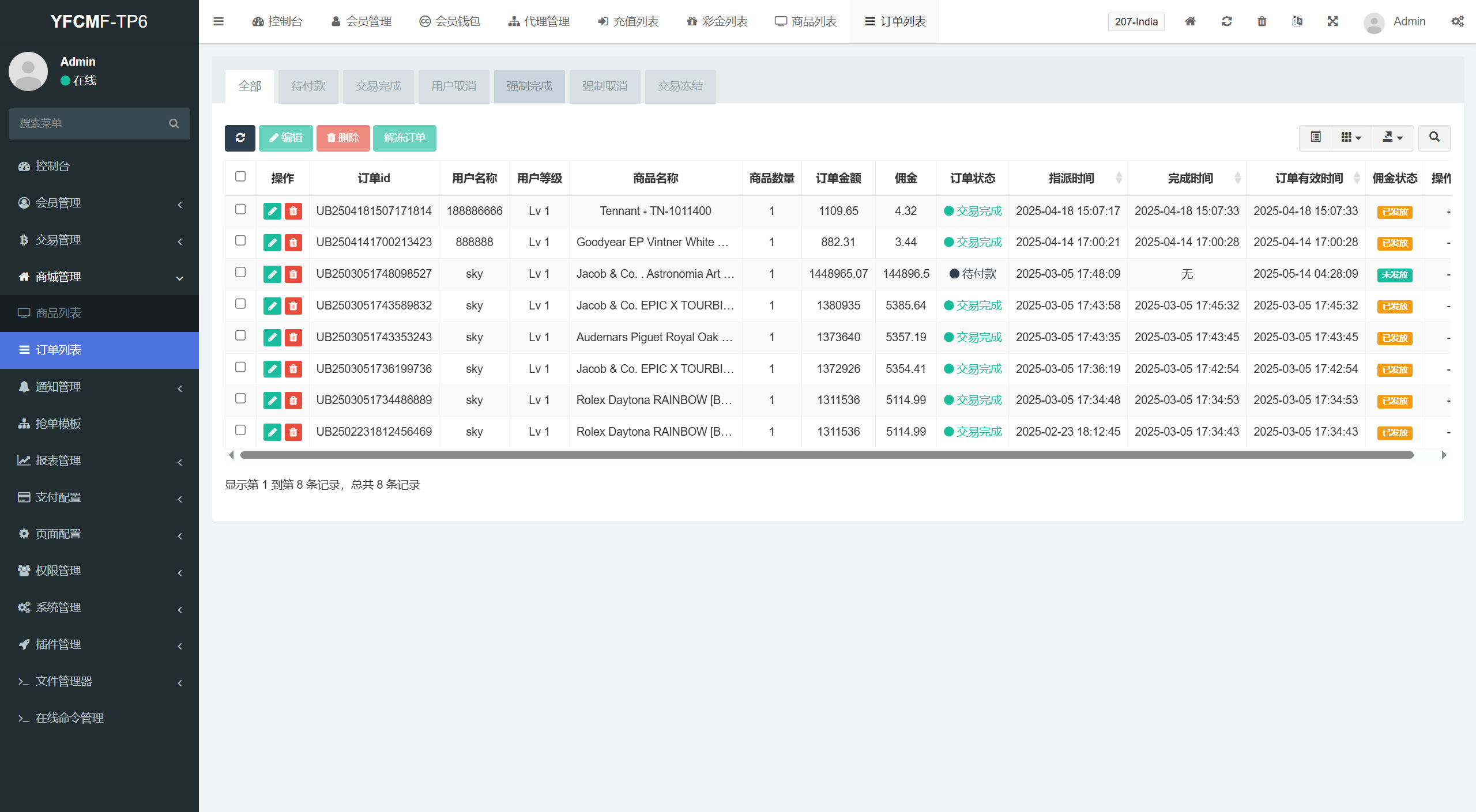Open the table search magnifier button
Image resolution: width=1476 pixels, height=812 pixels.
pyautogui.click(x=1434, y=138)
